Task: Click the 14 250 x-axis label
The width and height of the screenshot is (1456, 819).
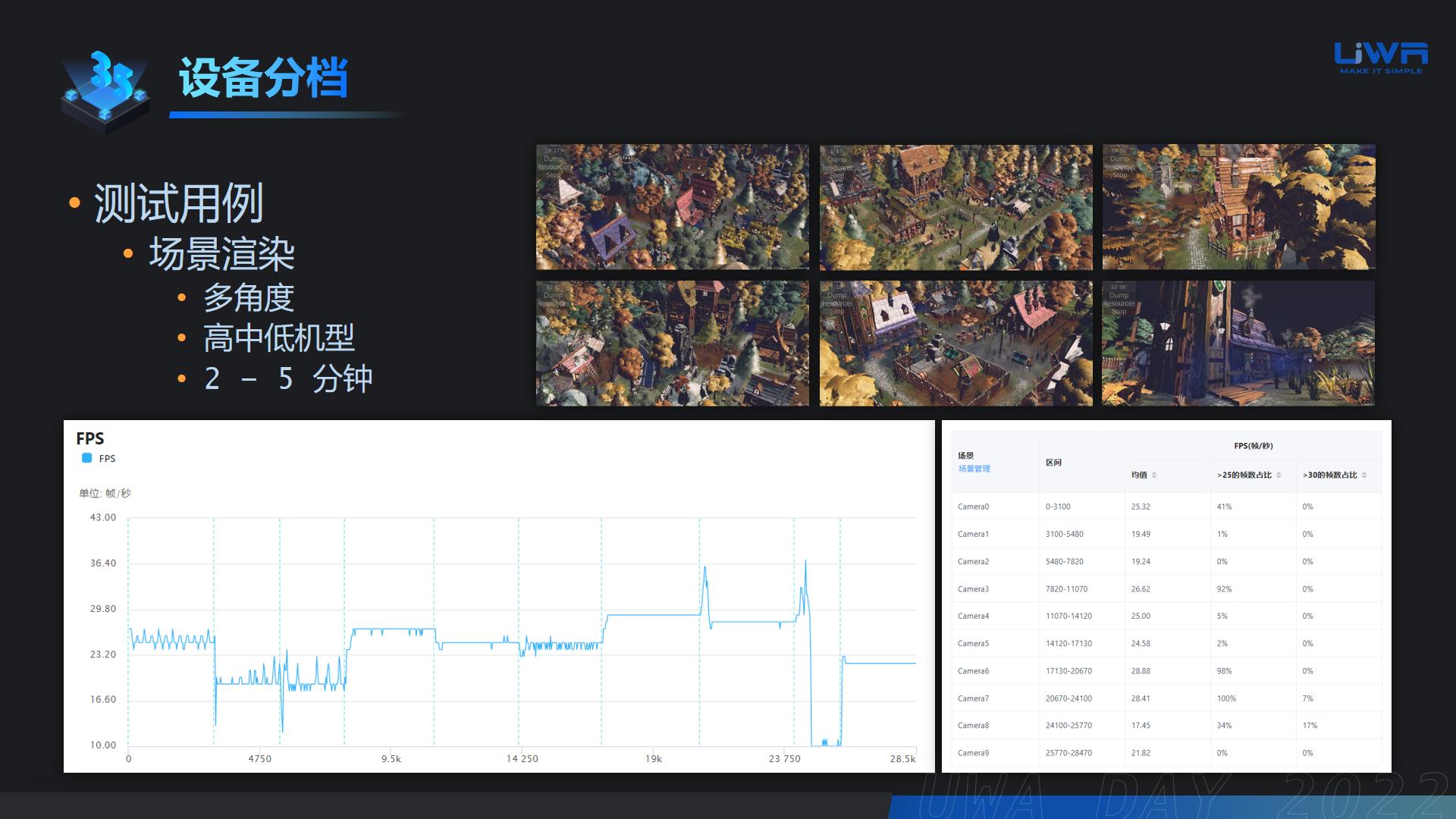Action: coord(522,758)
